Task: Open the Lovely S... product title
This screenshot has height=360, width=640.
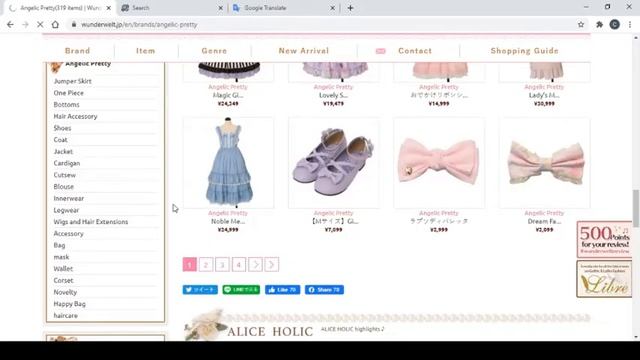Action: tap(333, 95)
